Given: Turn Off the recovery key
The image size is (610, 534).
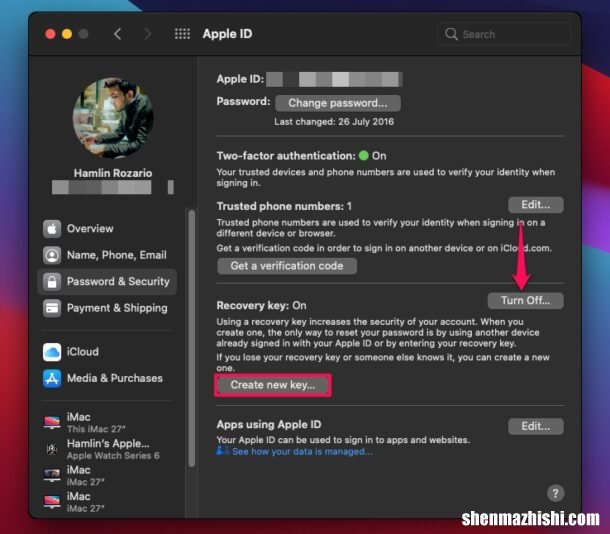Looking at the screenshot, I should click(525, 301).
